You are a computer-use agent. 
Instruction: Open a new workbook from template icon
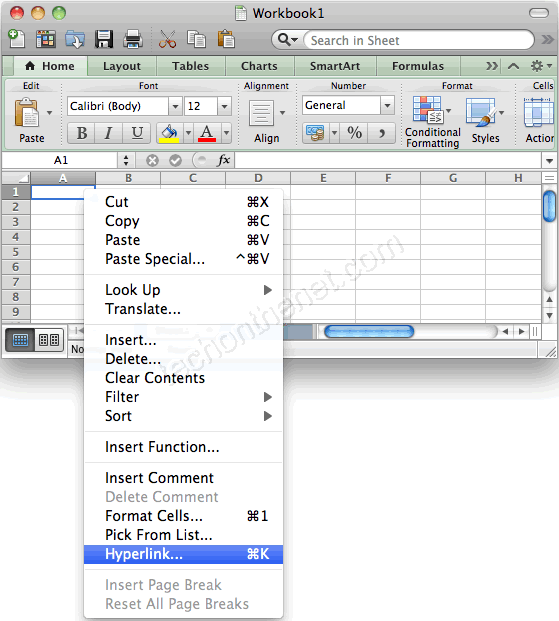pos(46,39)
